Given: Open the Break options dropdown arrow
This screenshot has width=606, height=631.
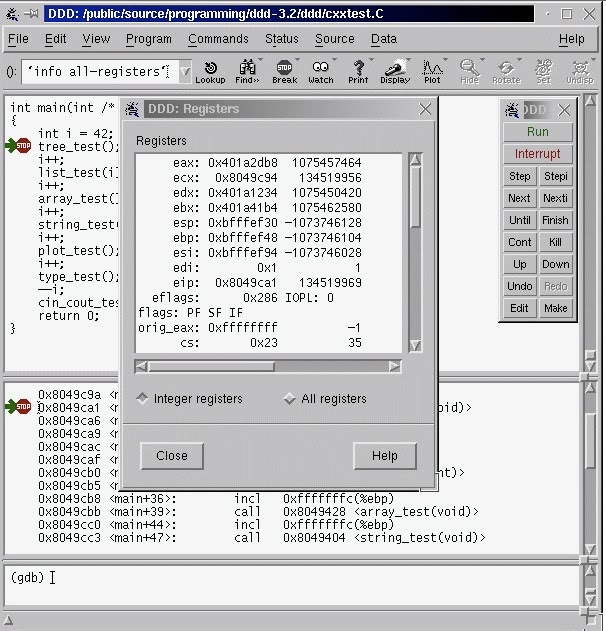Looking at the screenshot, I should [297, 60].
